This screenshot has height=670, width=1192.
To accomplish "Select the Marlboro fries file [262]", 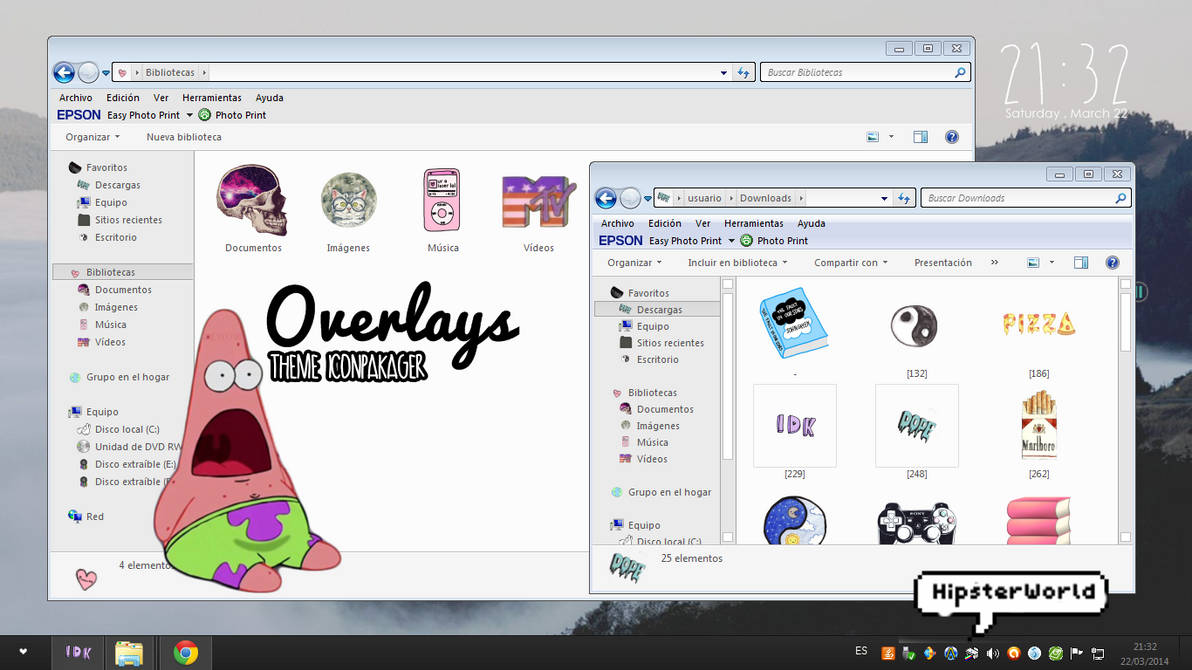I will coord(1038,424).
